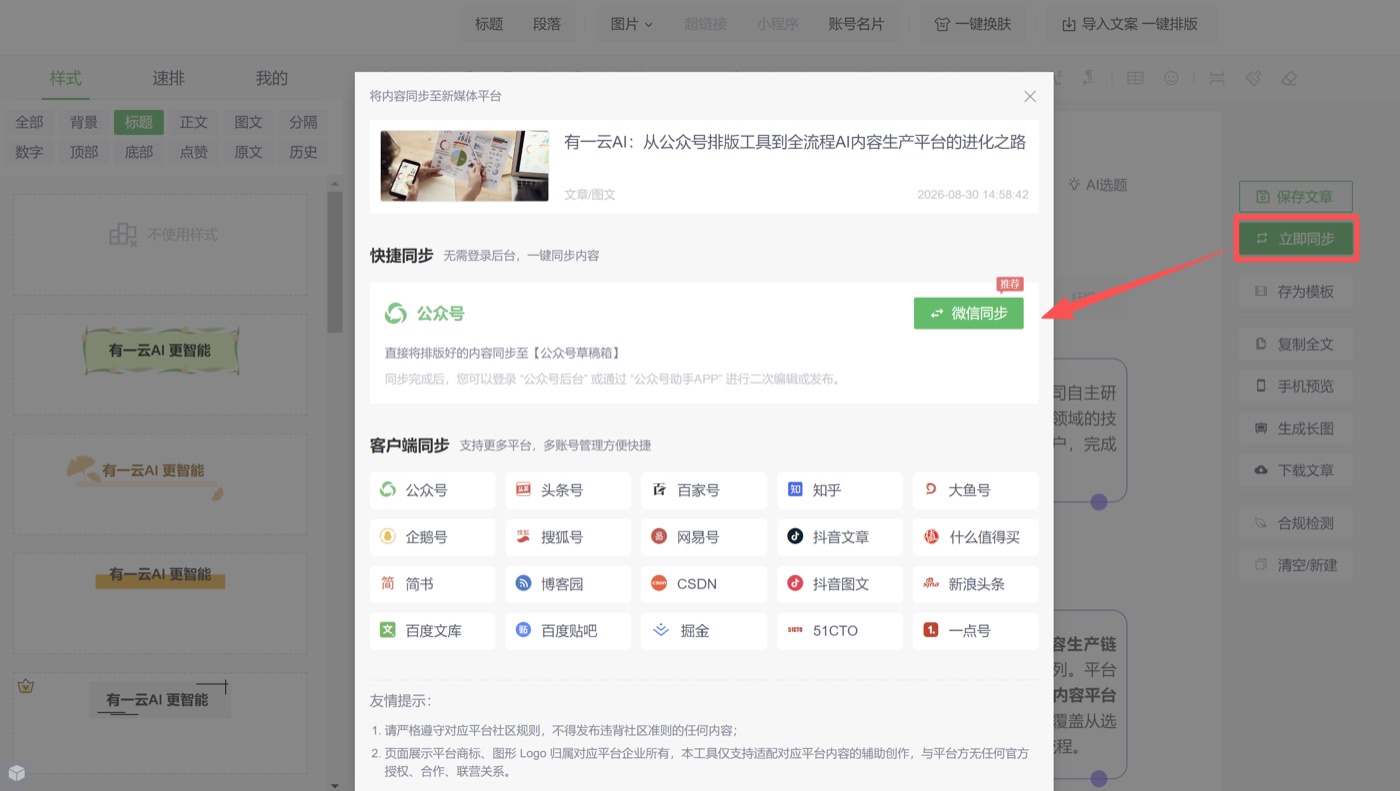This screenshot has width=1400, height=791.
Task: Open the 图片 dropdown in the top toolbar
Action: 631,24
